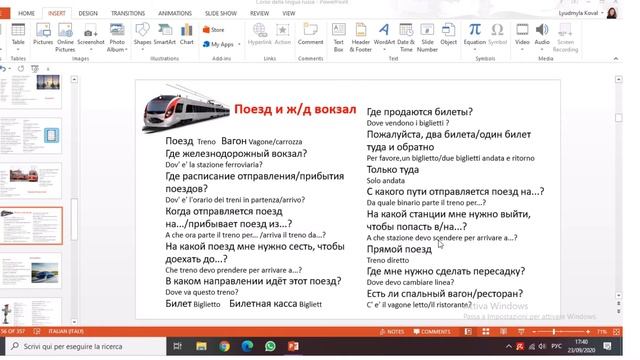The width and height of the screenshot is (640, 360).
Task: Open WhatsApp from taskbar
Action: pyautogui.click(x=270, y=347)
